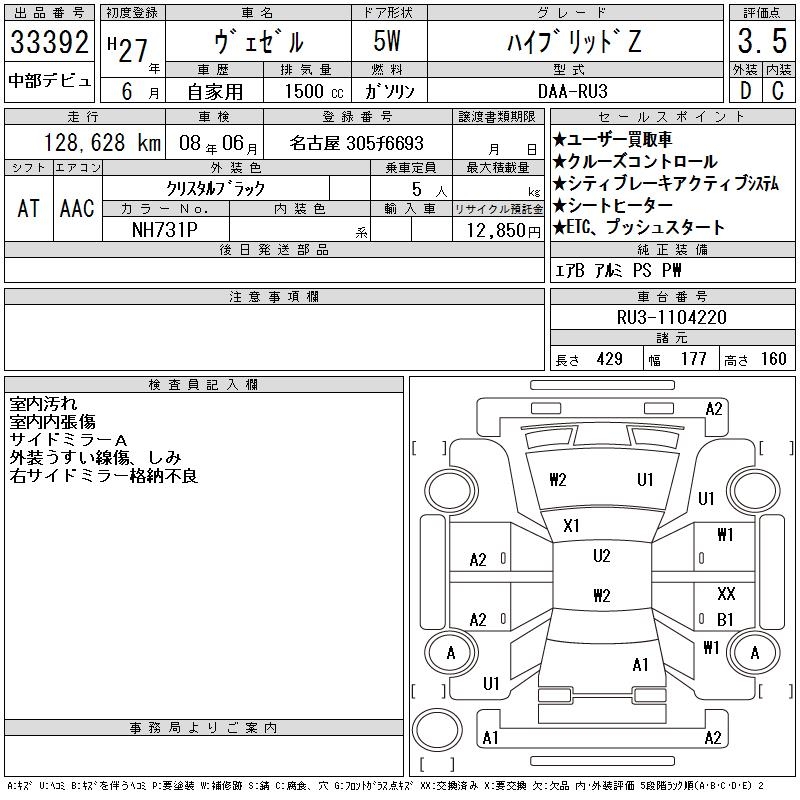Viewport: 800px width, 800px height.
Task: Select the width value 177
Action: [693, 359]
